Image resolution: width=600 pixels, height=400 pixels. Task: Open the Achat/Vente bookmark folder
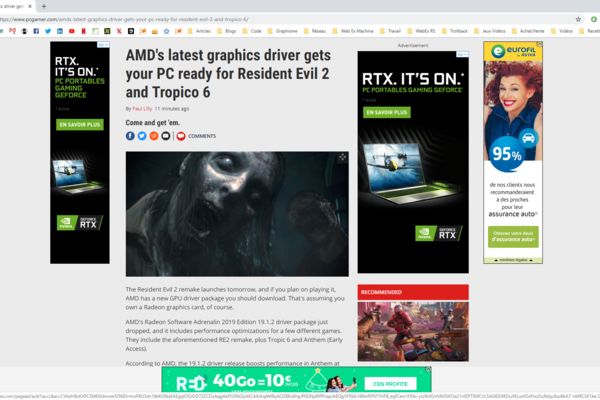[x=528, y=31]
